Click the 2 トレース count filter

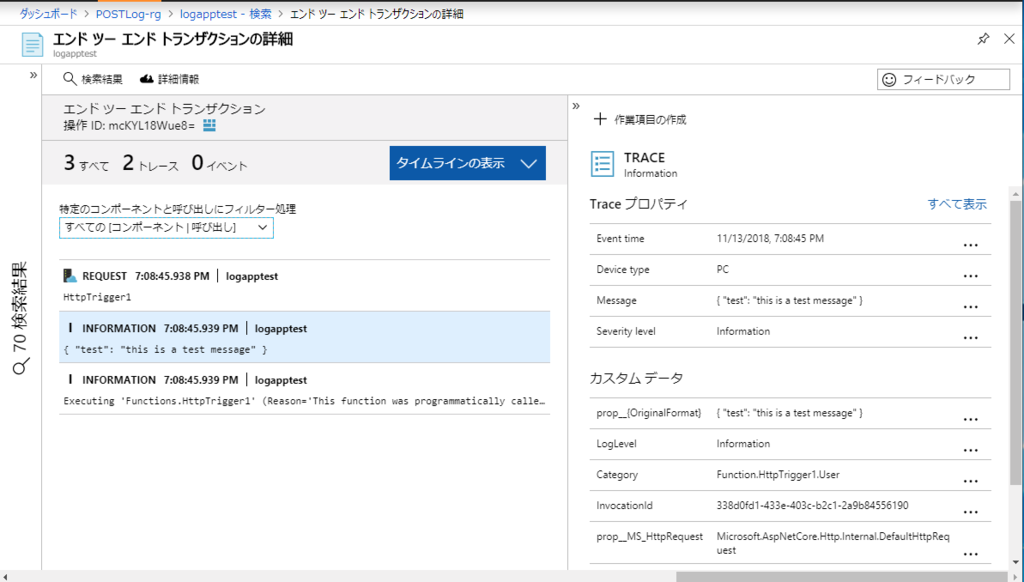click(150, 163)
